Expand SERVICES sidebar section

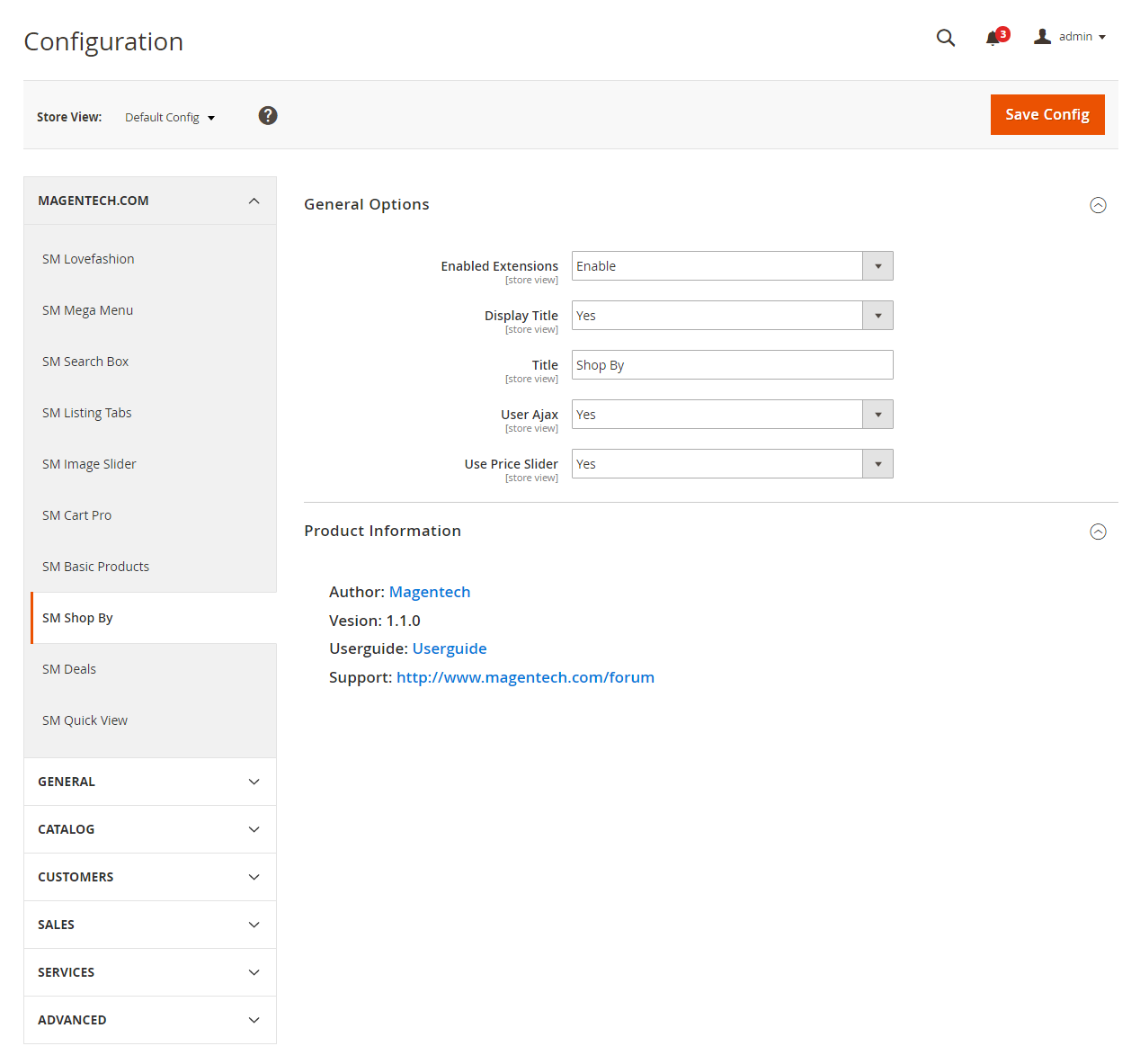coord(150,972)
